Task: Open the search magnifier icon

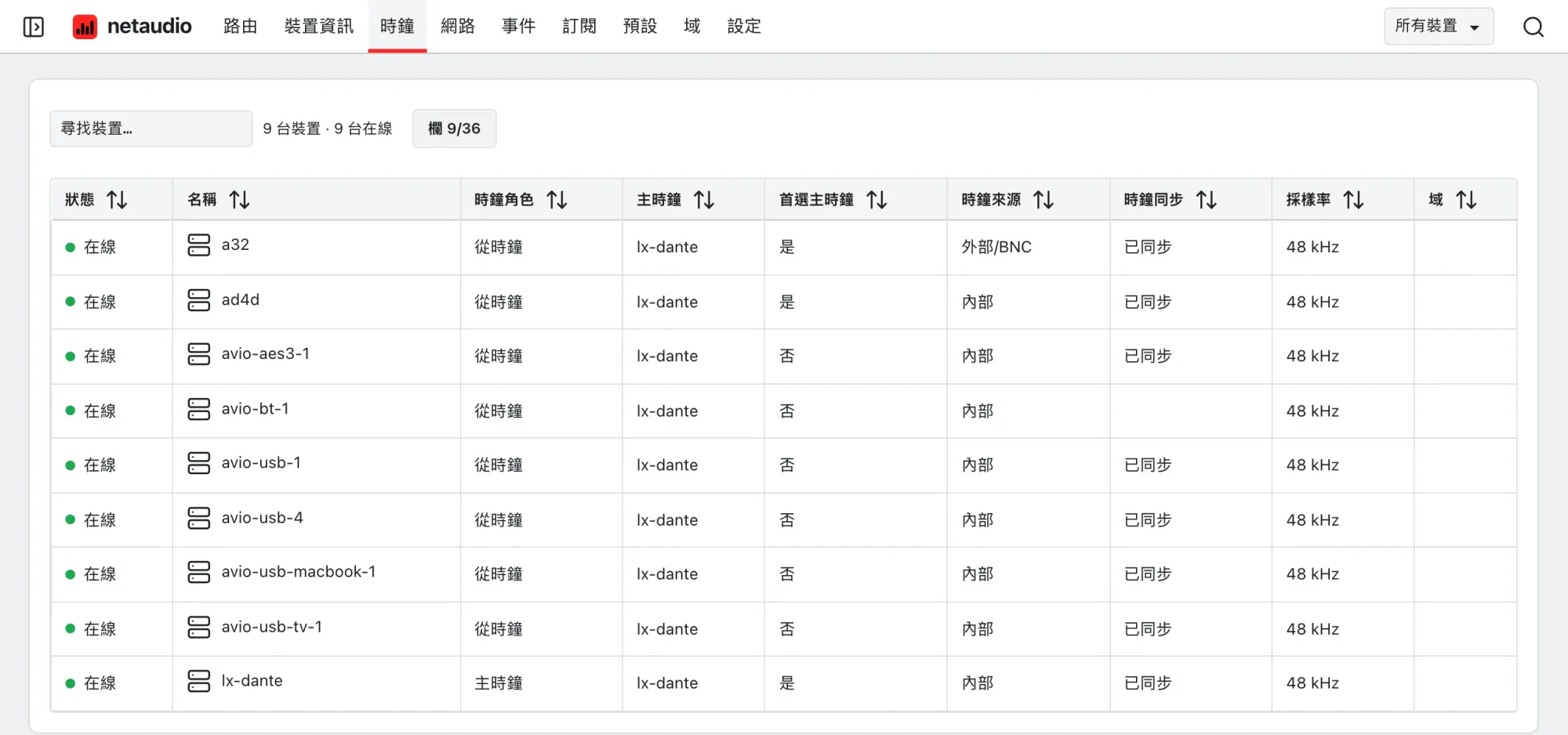Action: click(x=1533, y=27)
